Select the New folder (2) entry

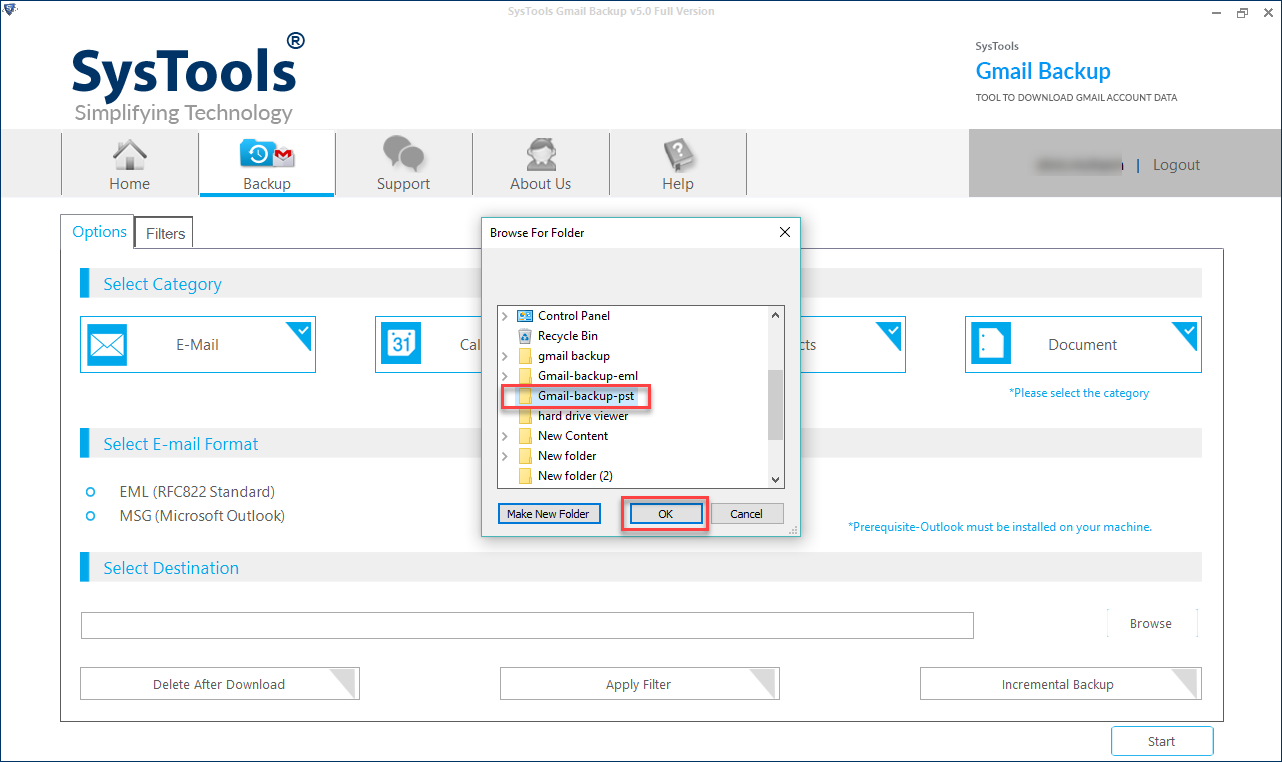click(575, 476)
